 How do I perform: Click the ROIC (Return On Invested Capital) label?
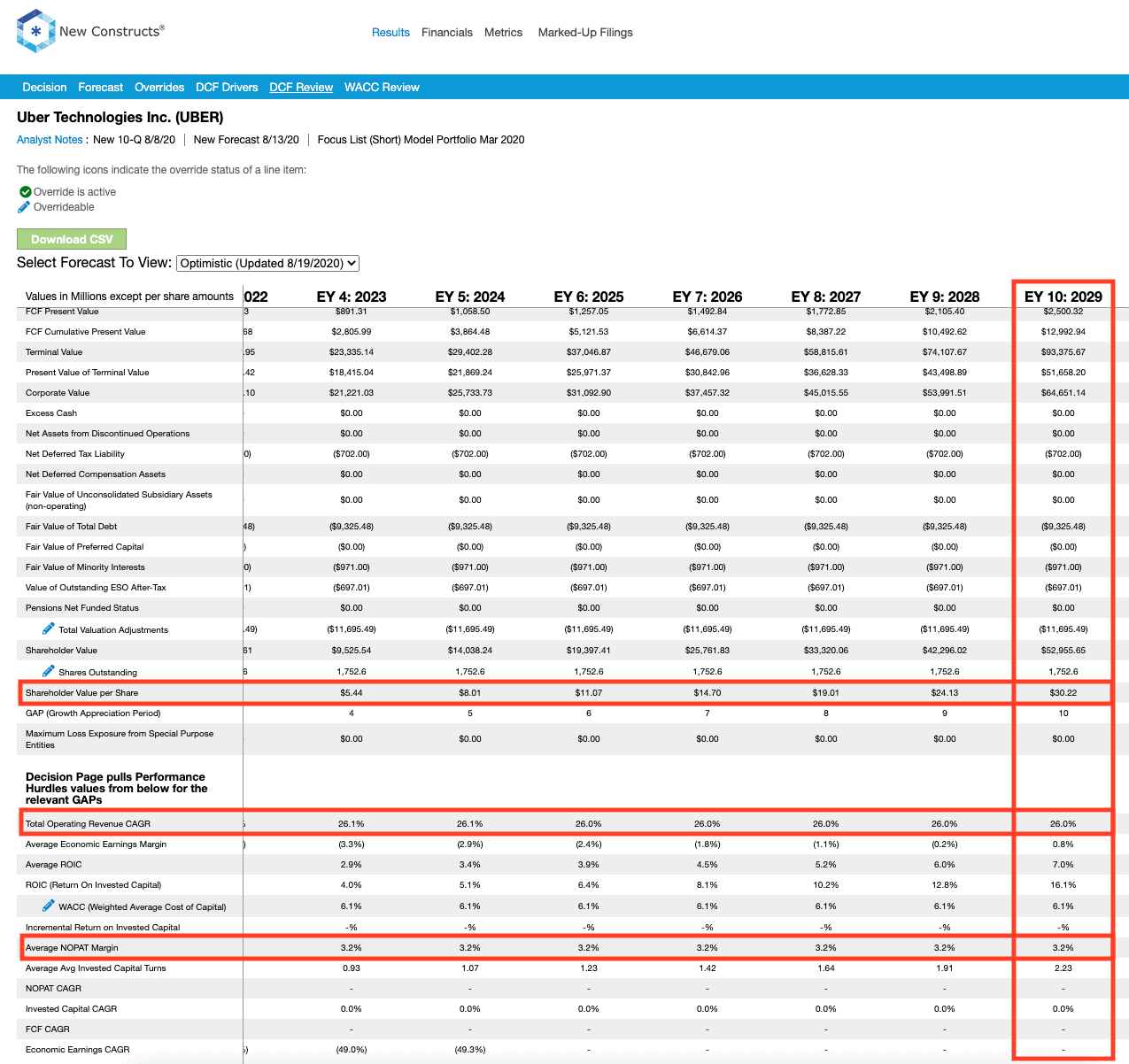coord(93,885)
